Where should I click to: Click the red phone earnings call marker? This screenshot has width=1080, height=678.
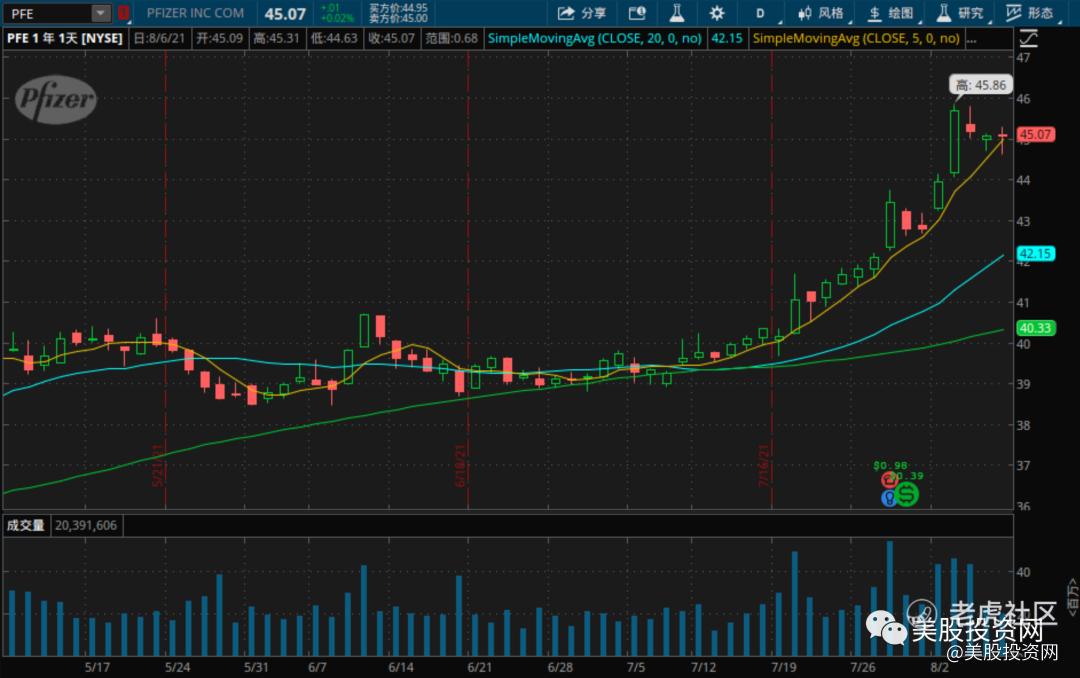pyautogui.click(x=889, y=480)
